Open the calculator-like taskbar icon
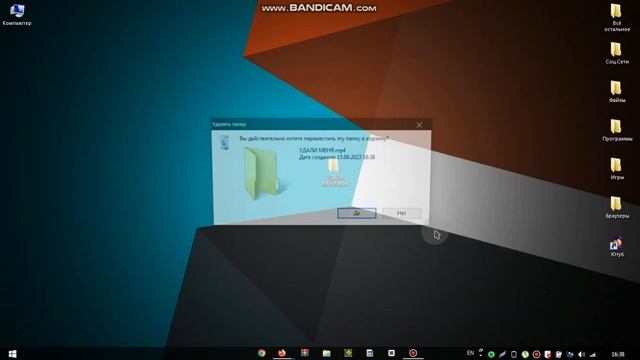This screenshot has height=360, width=640. click(x=369, y=353)
